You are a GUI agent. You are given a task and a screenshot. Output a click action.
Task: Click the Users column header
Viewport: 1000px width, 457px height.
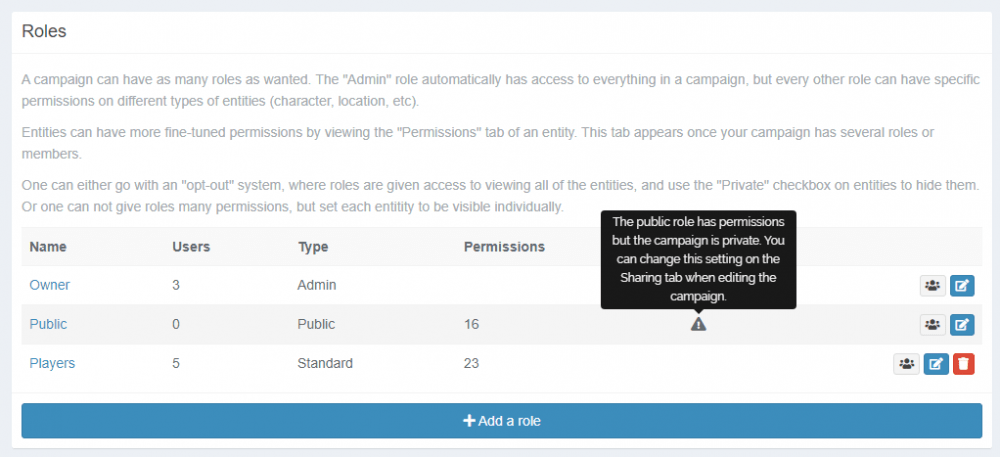pos(191,247)
